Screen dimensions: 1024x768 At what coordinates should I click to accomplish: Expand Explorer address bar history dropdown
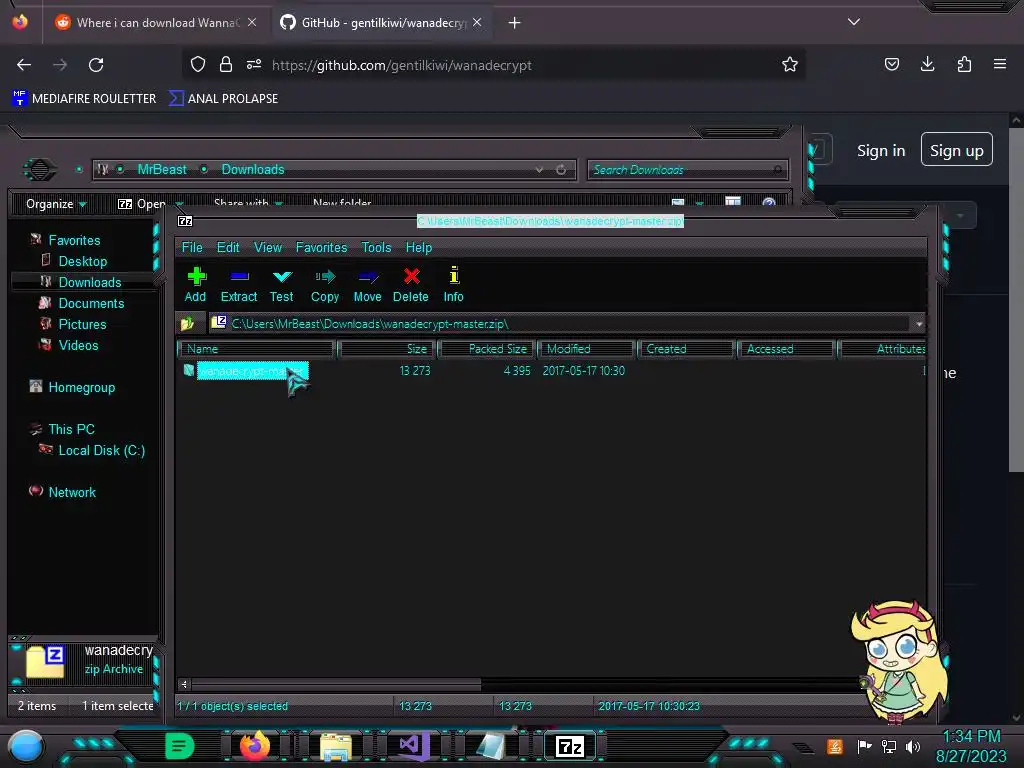point(539,170)
